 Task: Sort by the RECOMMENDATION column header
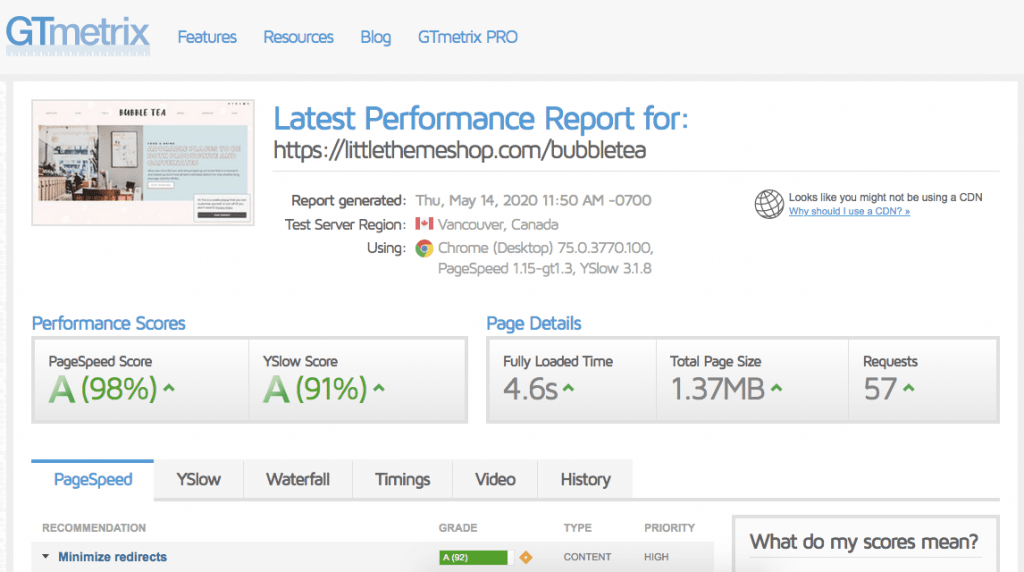click(x=94, y=528)
